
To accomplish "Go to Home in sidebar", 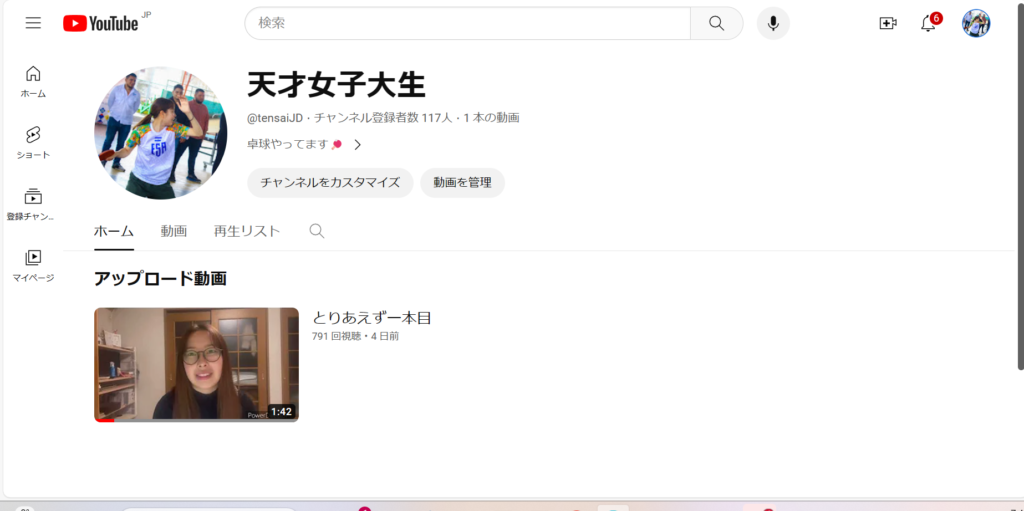I will coord(33,82).
